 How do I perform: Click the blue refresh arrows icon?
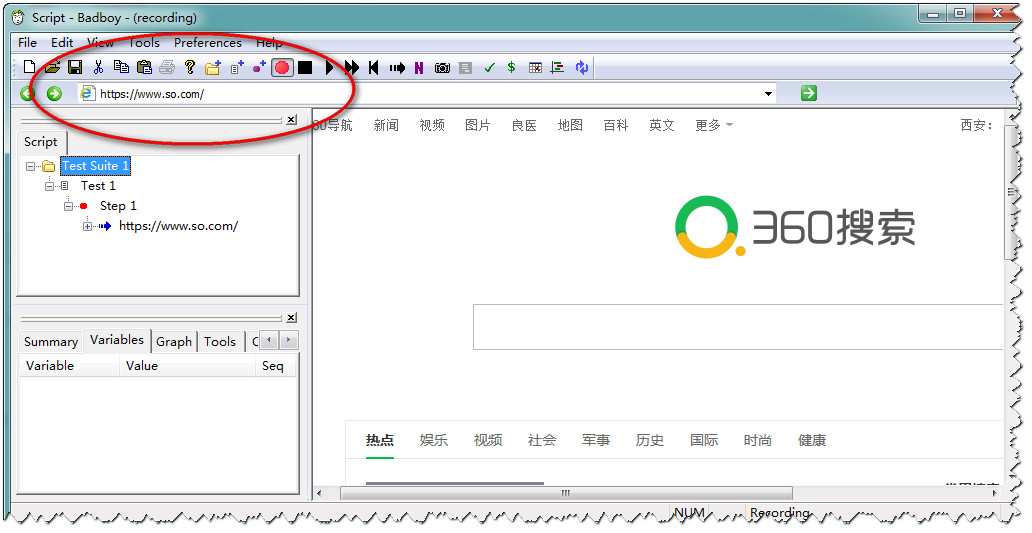click(x=582, y=68)
